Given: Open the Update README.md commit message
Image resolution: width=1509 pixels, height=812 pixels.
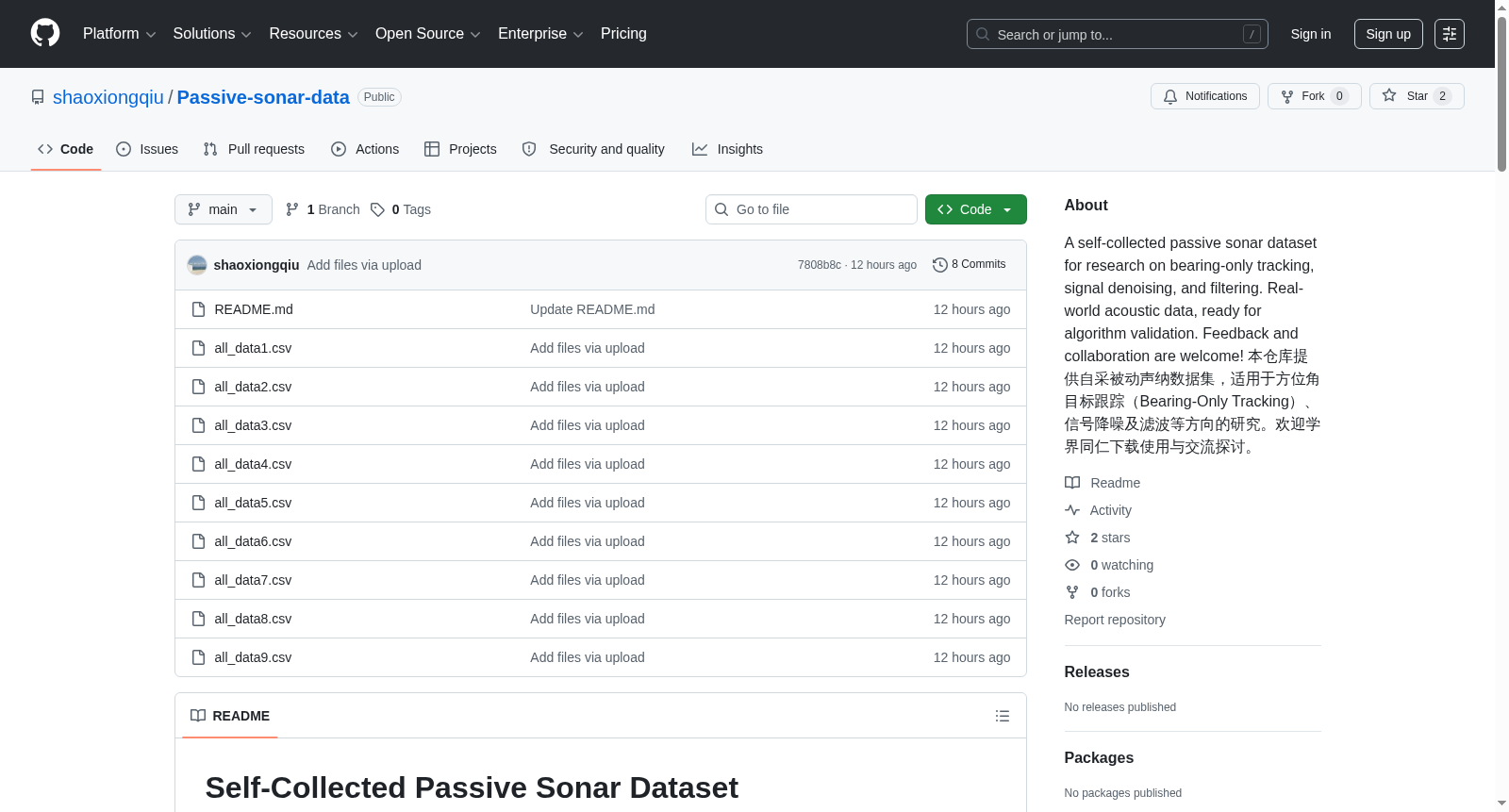Looking at the screenshot, I should tap(592, 309).
